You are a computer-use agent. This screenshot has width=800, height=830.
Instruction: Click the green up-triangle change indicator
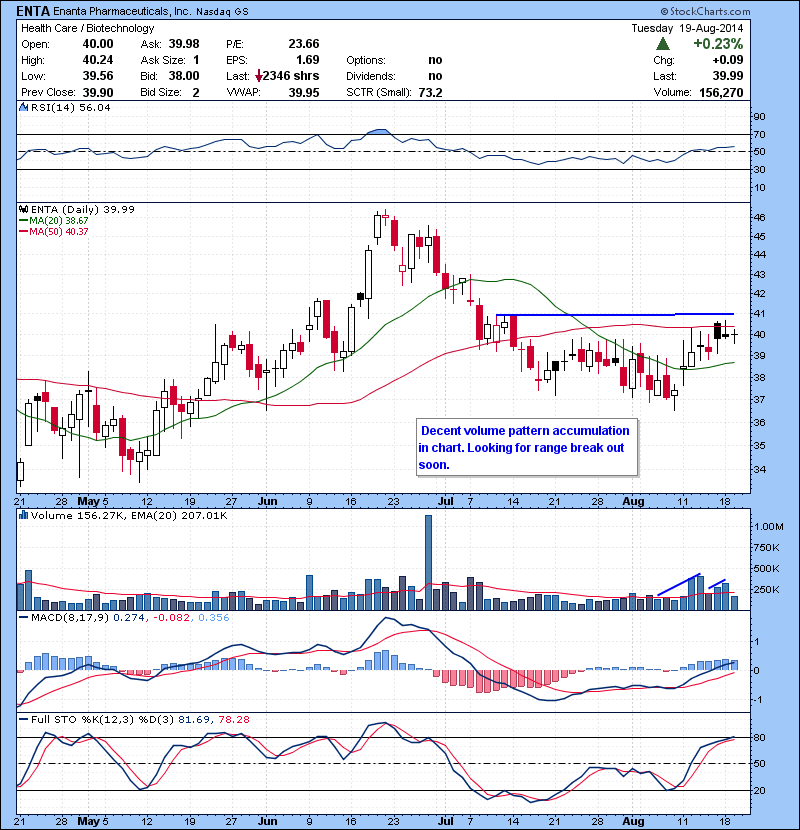[x=662, y=43]
